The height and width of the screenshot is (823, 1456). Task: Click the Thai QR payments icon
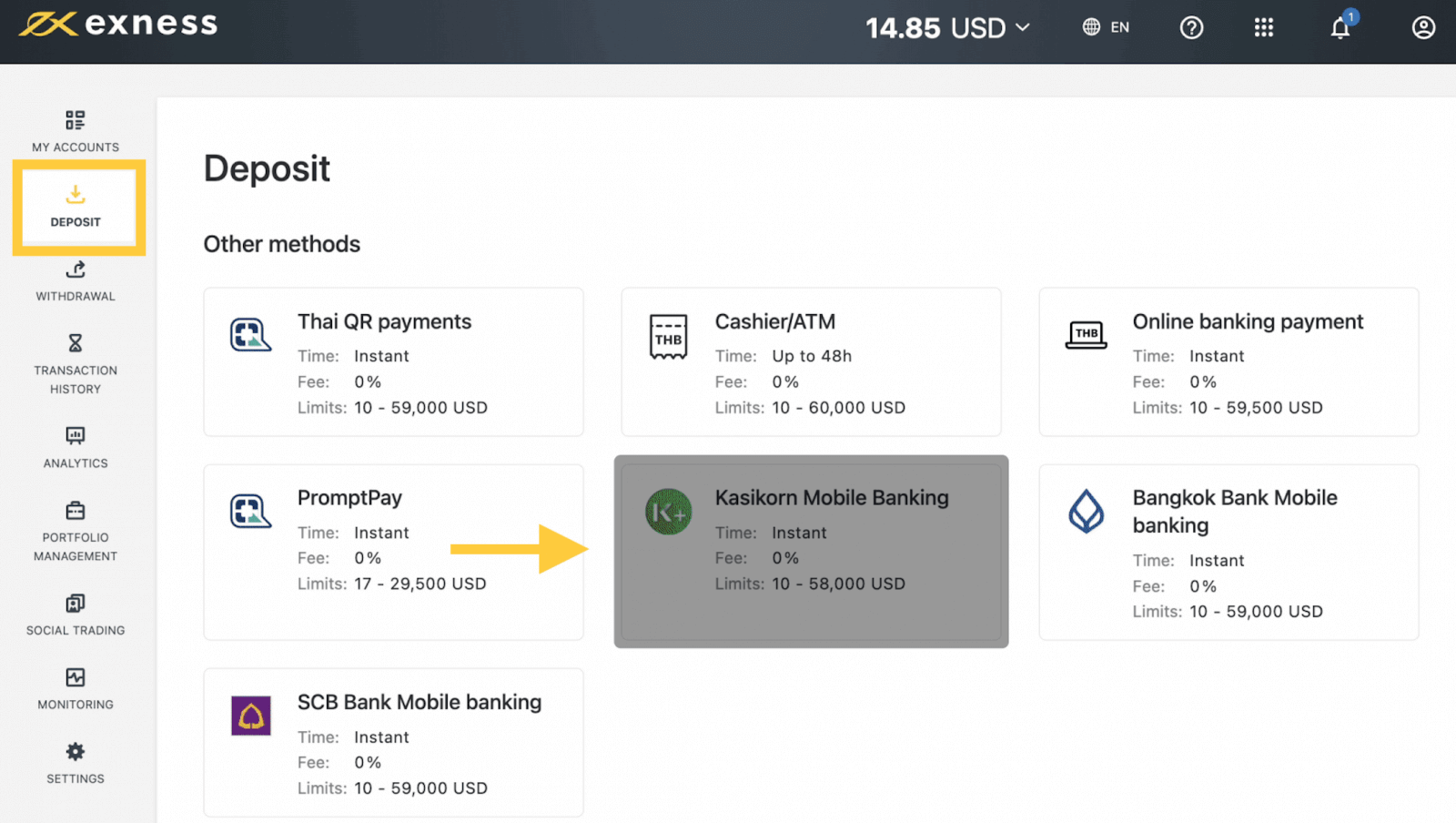250,335
